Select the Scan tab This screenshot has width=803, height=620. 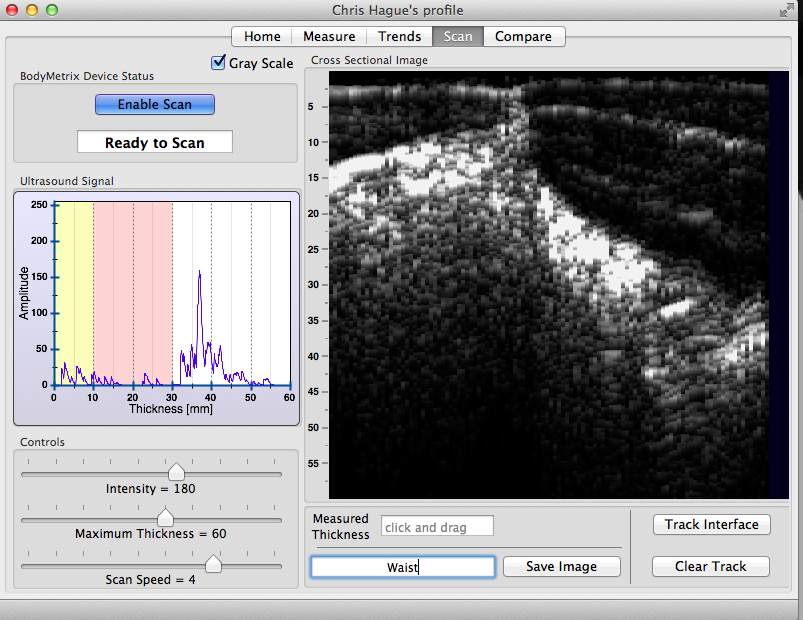[458, 36]
